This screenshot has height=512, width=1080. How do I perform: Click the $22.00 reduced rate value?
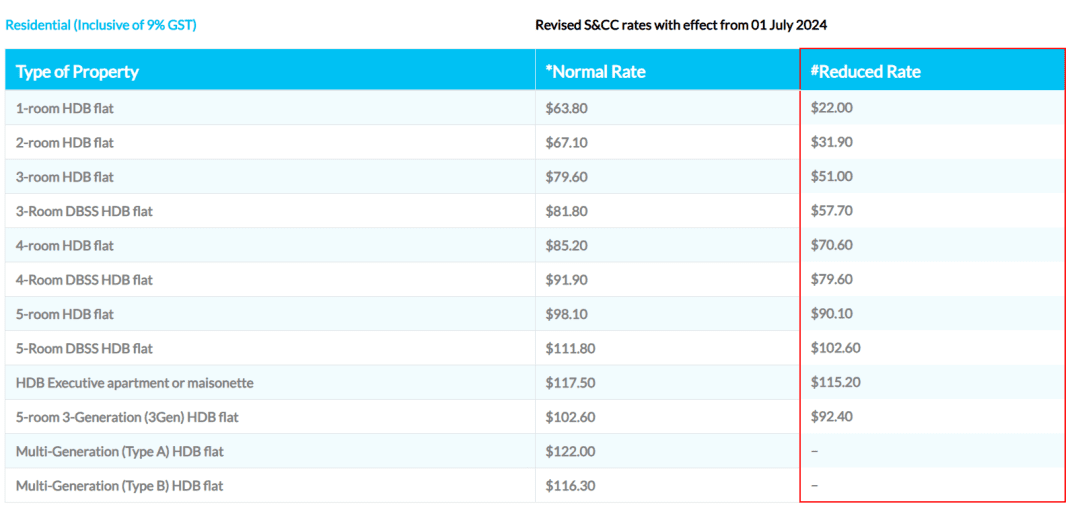(832, 108)
